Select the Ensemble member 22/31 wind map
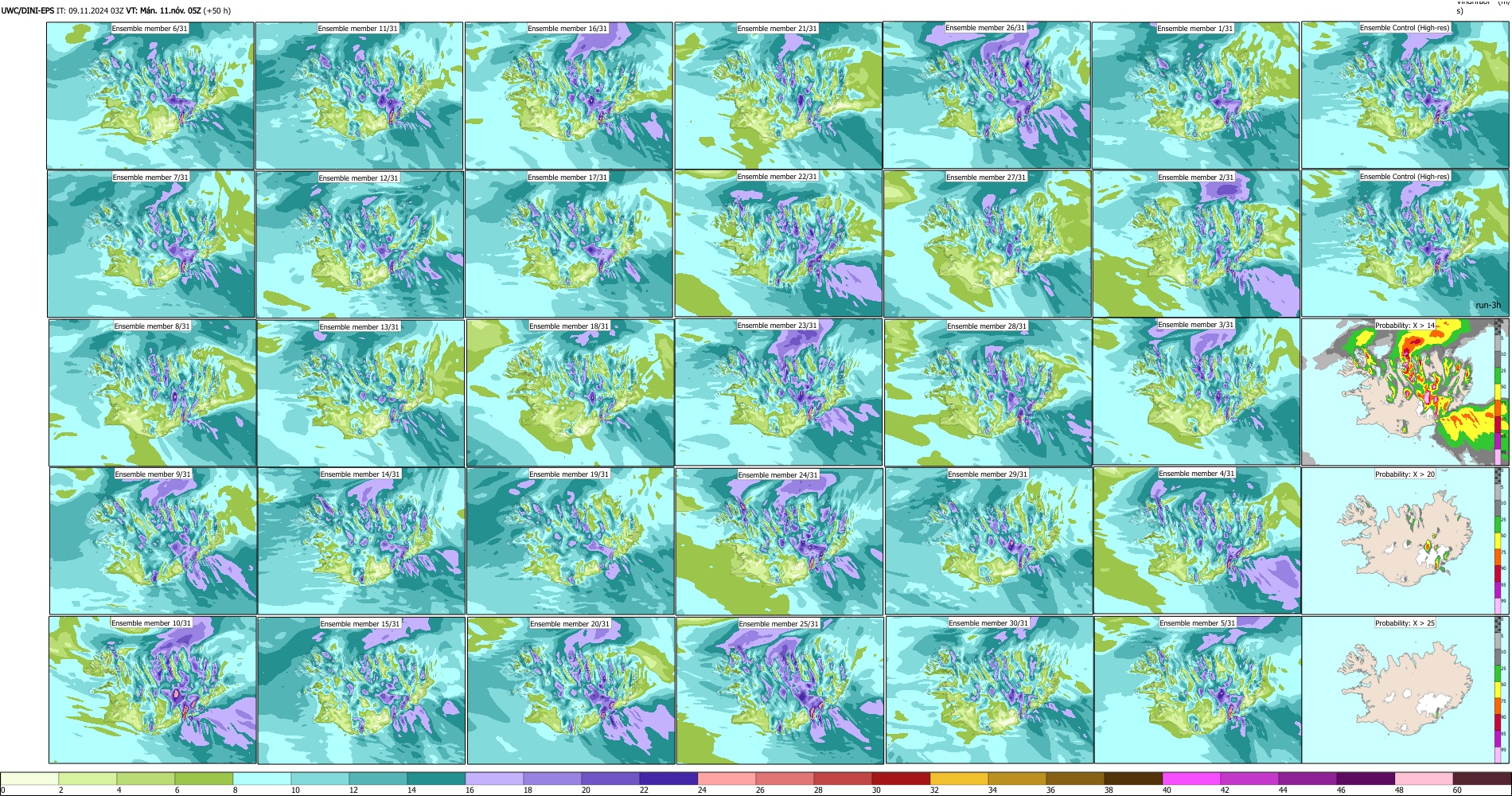 (x=778, y=244)
